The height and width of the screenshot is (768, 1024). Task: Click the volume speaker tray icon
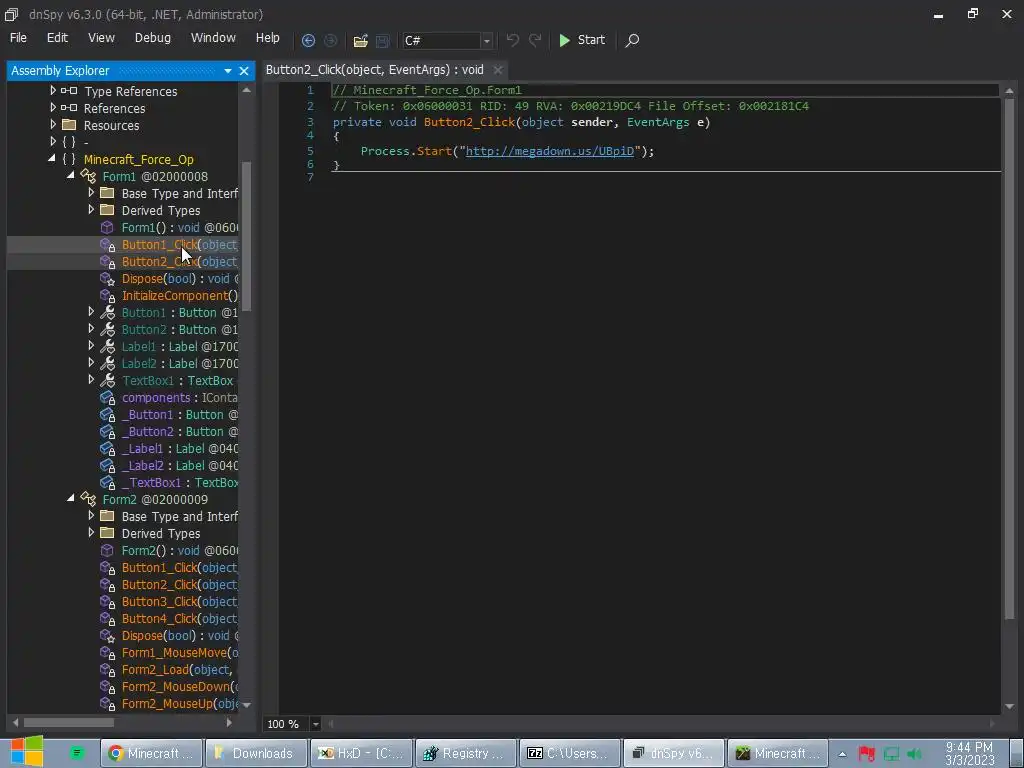[914, 754]
